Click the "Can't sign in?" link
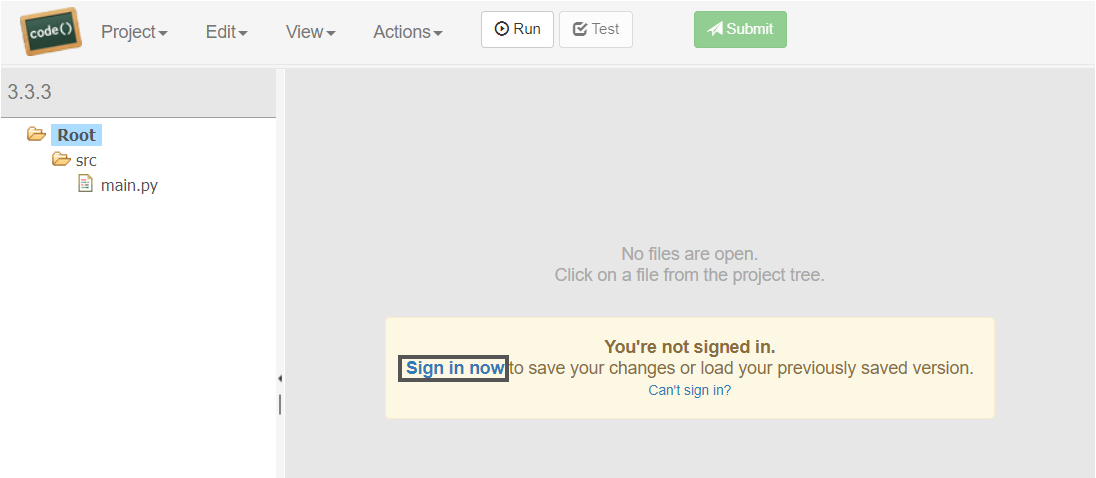Screen dimensions: 1096x478 tap(689, 390)
